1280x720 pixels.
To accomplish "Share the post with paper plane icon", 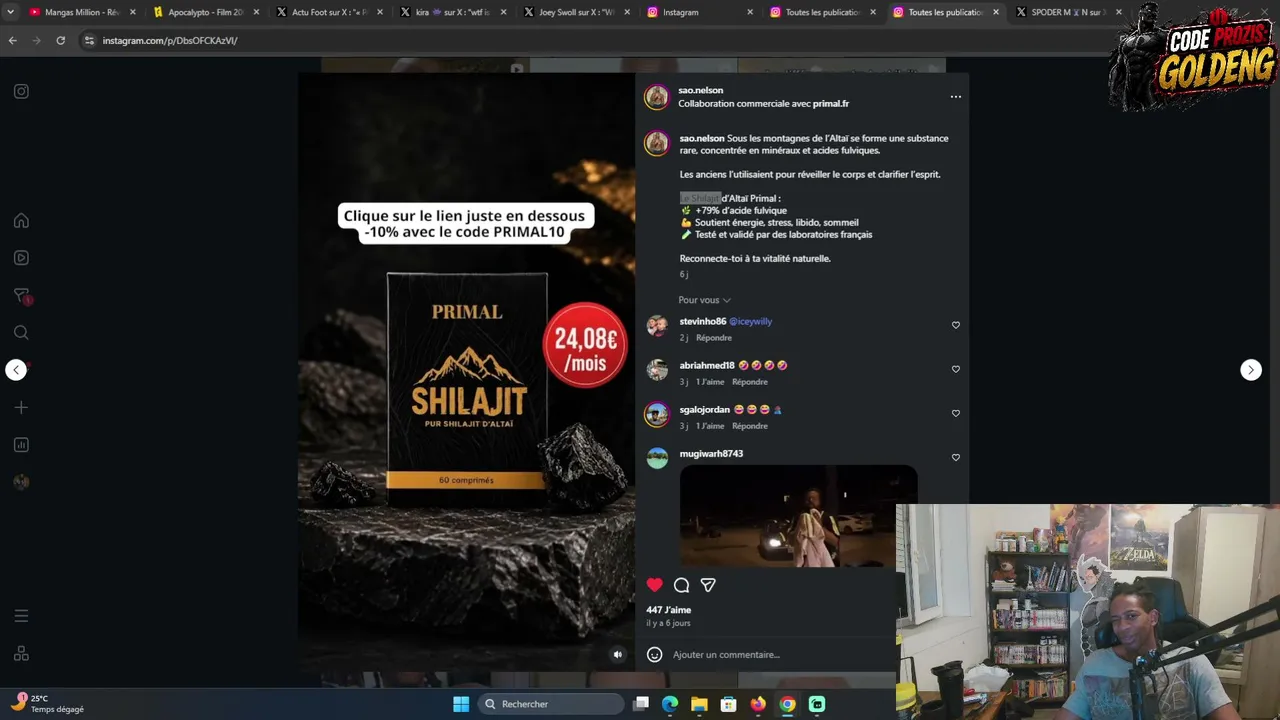I will [708, 585].
